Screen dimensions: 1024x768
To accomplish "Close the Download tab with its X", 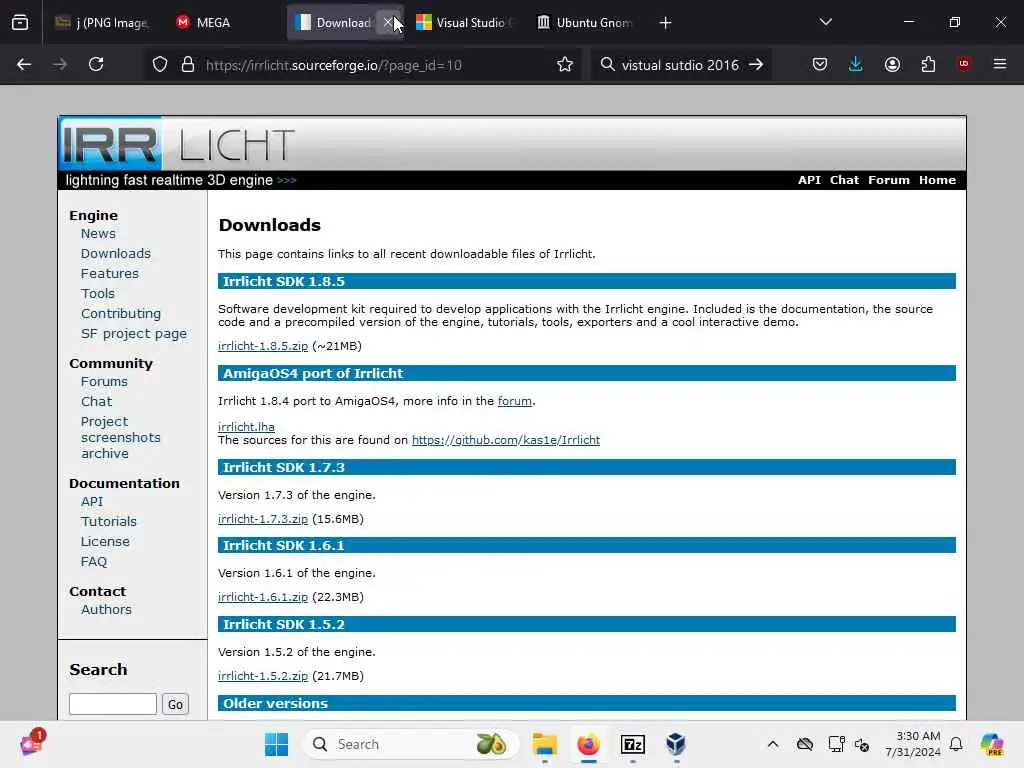I will tap(388, 23).
